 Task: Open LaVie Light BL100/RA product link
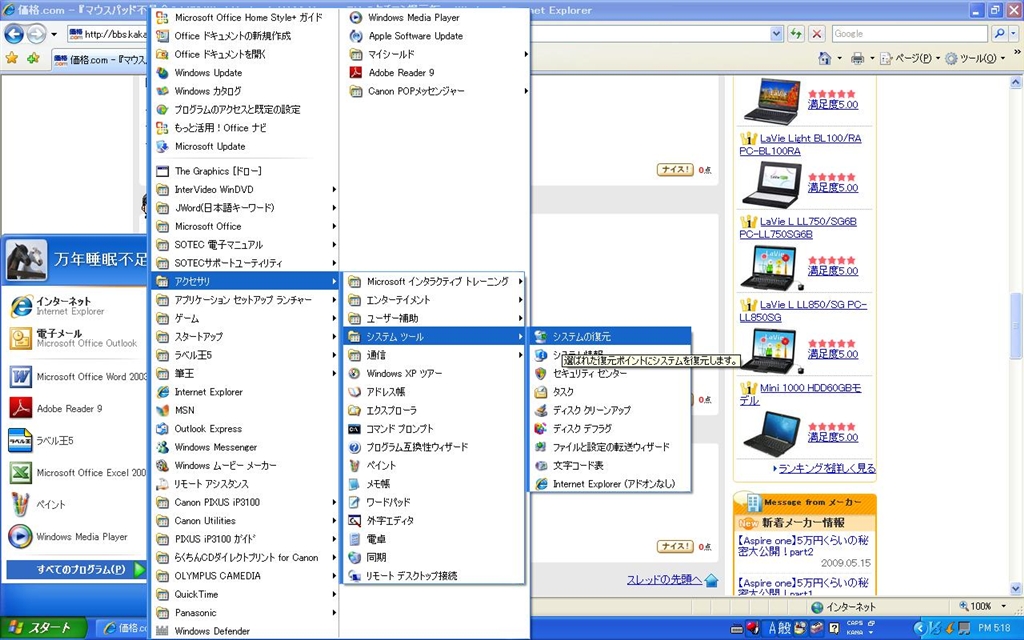tap(800, 144)
